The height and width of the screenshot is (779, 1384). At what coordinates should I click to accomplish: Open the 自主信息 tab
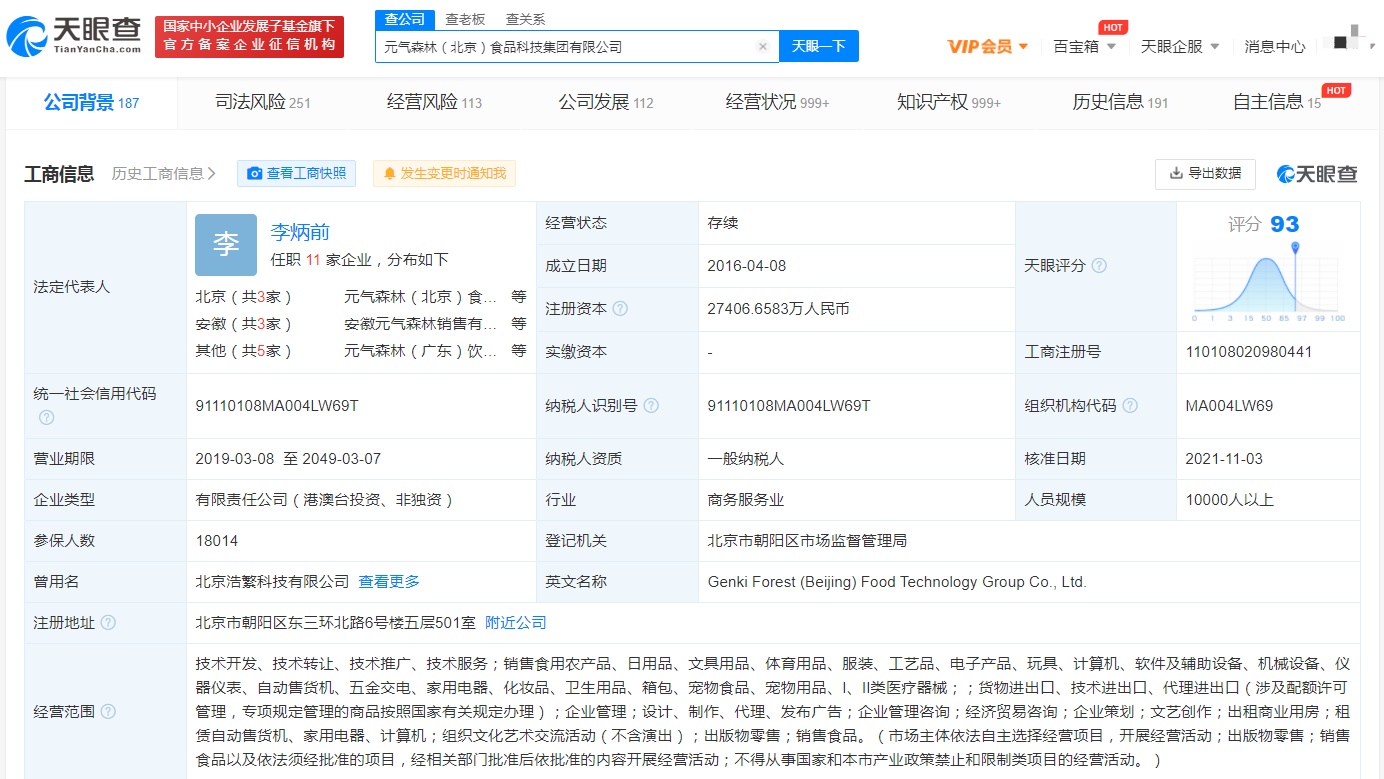[x=1277, y=102]
